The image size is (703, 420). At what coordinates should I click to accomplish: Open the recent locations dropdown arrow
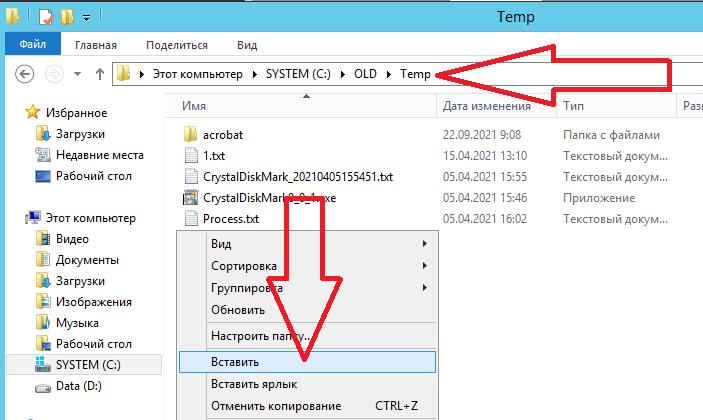[x=78, y=74]
